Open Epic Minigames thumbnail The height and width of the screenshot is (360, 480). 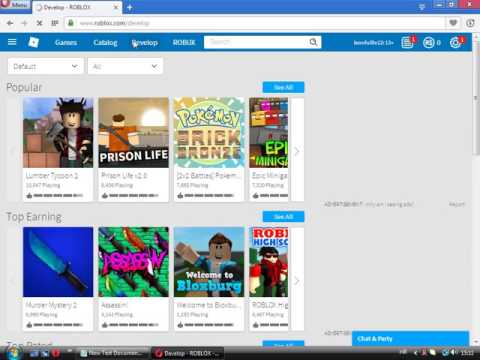269,132
